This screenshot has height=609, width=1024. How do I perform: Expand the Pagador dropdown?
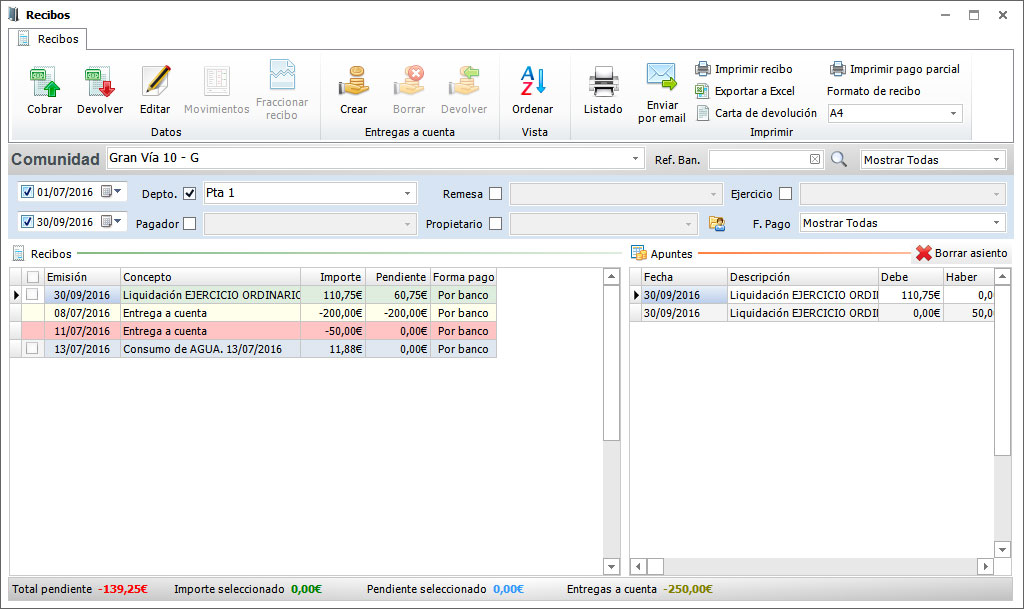[407, 224]
